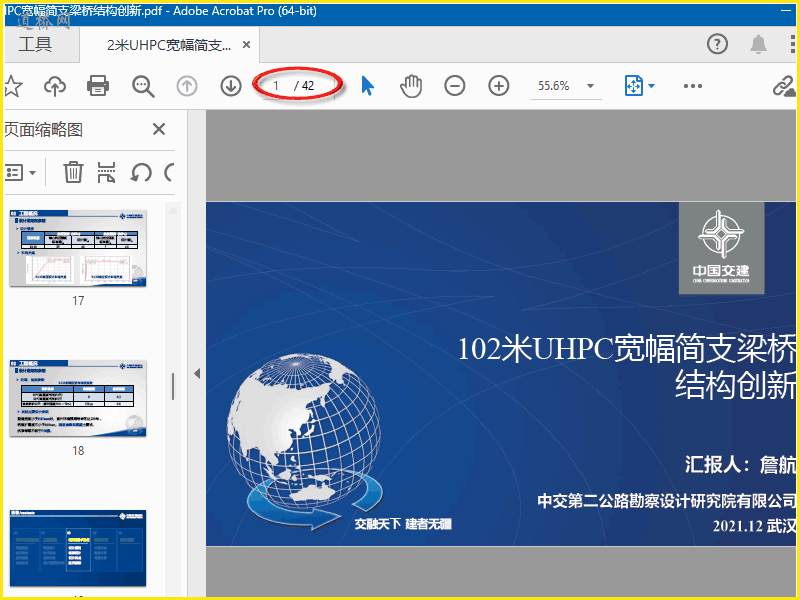800x600 pixels.
Task: Open the notifications bell
Action: (758, 44)
